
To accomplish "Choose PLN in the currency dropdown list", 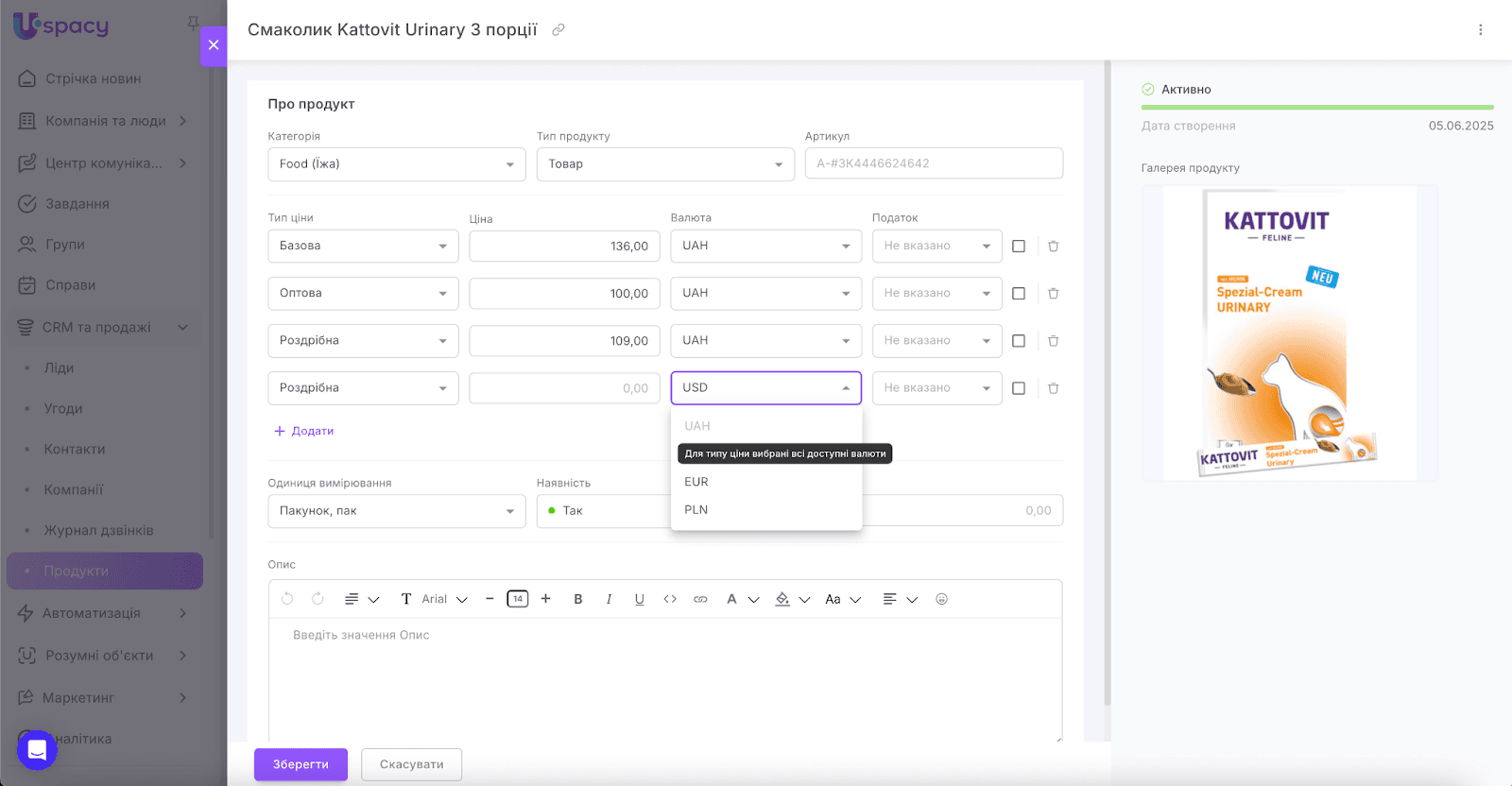I will point(696,510).
